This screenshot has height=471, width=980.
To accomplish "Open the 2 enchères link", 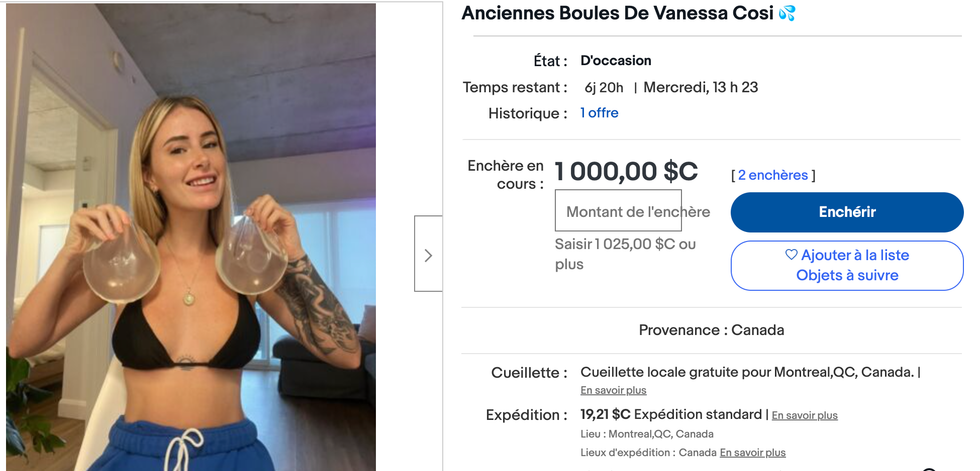I will click(x=773, y=175).
